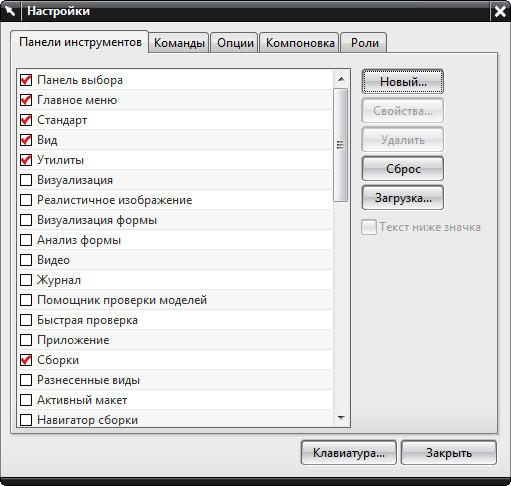Click the Закрыть button
Screen dimensions: 511x486
449,453
